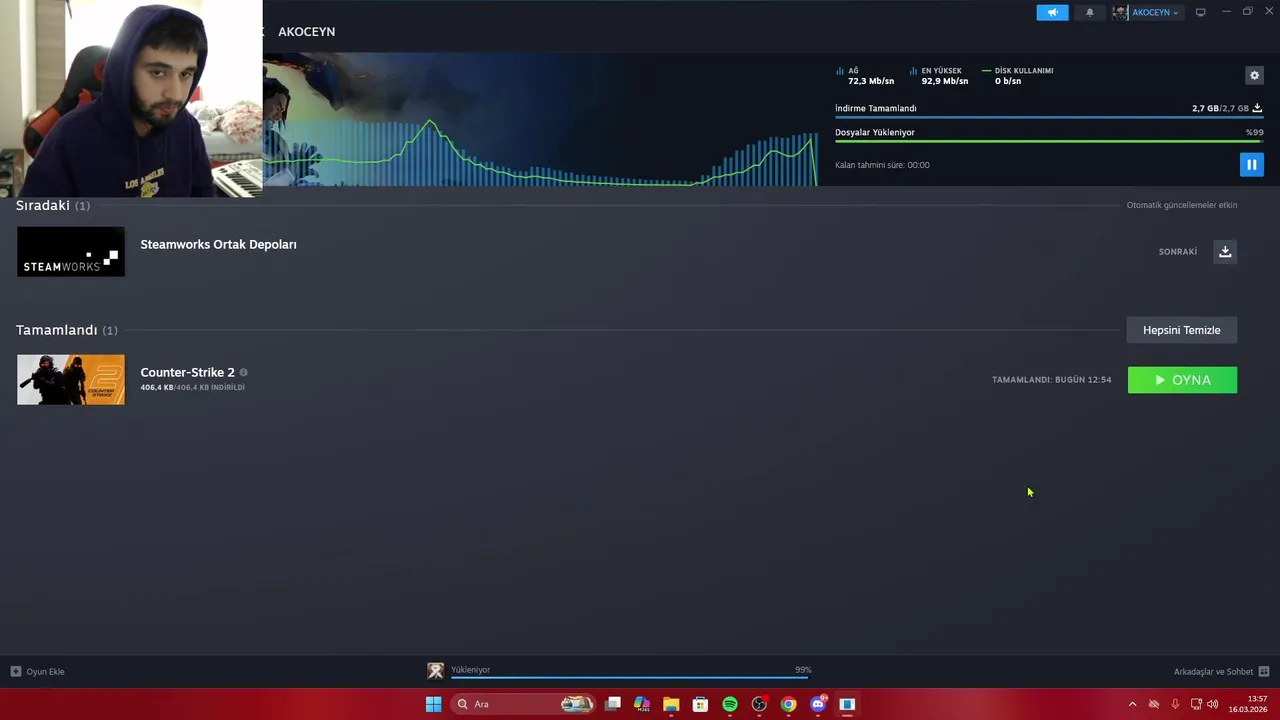The image size is (1280, 720).
Task: Open Steamworks Ortak Depoları title
Action: pyautogui.click(x=218, y=244)
